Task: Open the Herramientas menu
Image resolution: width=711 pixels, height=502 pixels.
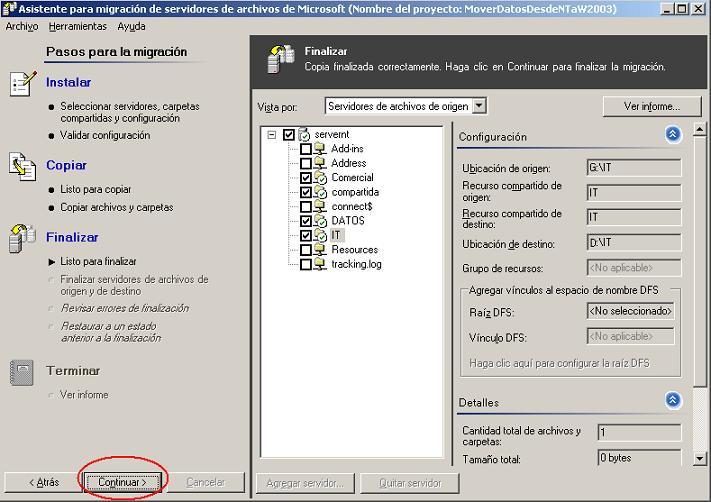Action: pyautogui.click(x=78, y=26)
